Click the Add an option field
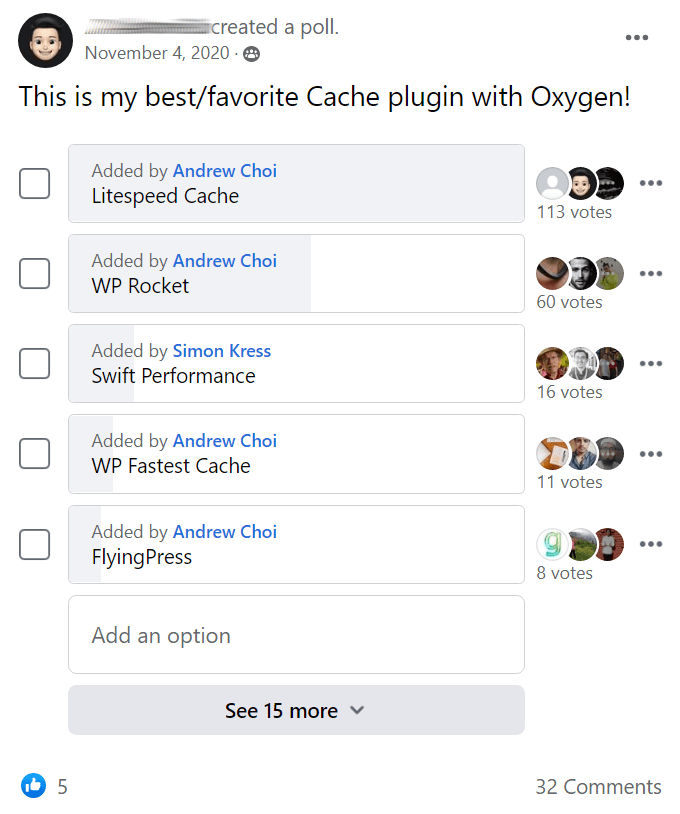The image size is (680, 814). point(296,634)
